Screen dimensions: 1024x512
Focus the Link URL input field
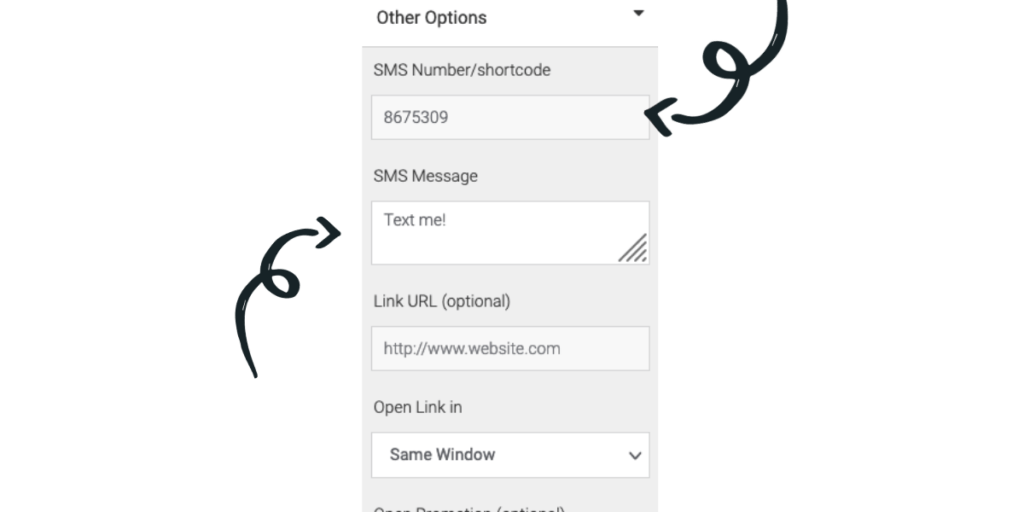[x=510, y=349]
